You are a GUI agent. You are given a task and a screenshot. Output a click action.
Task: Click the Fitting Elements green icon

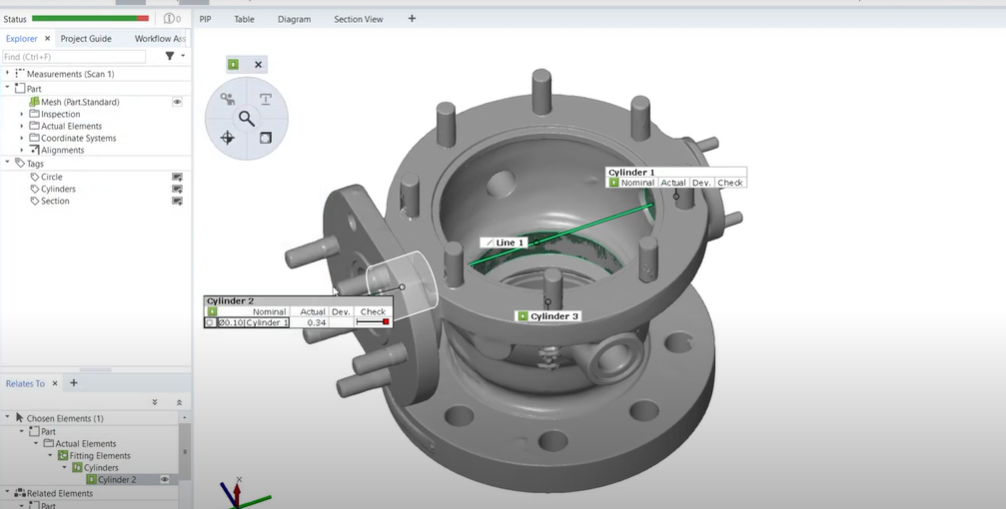tap(63, 455)
